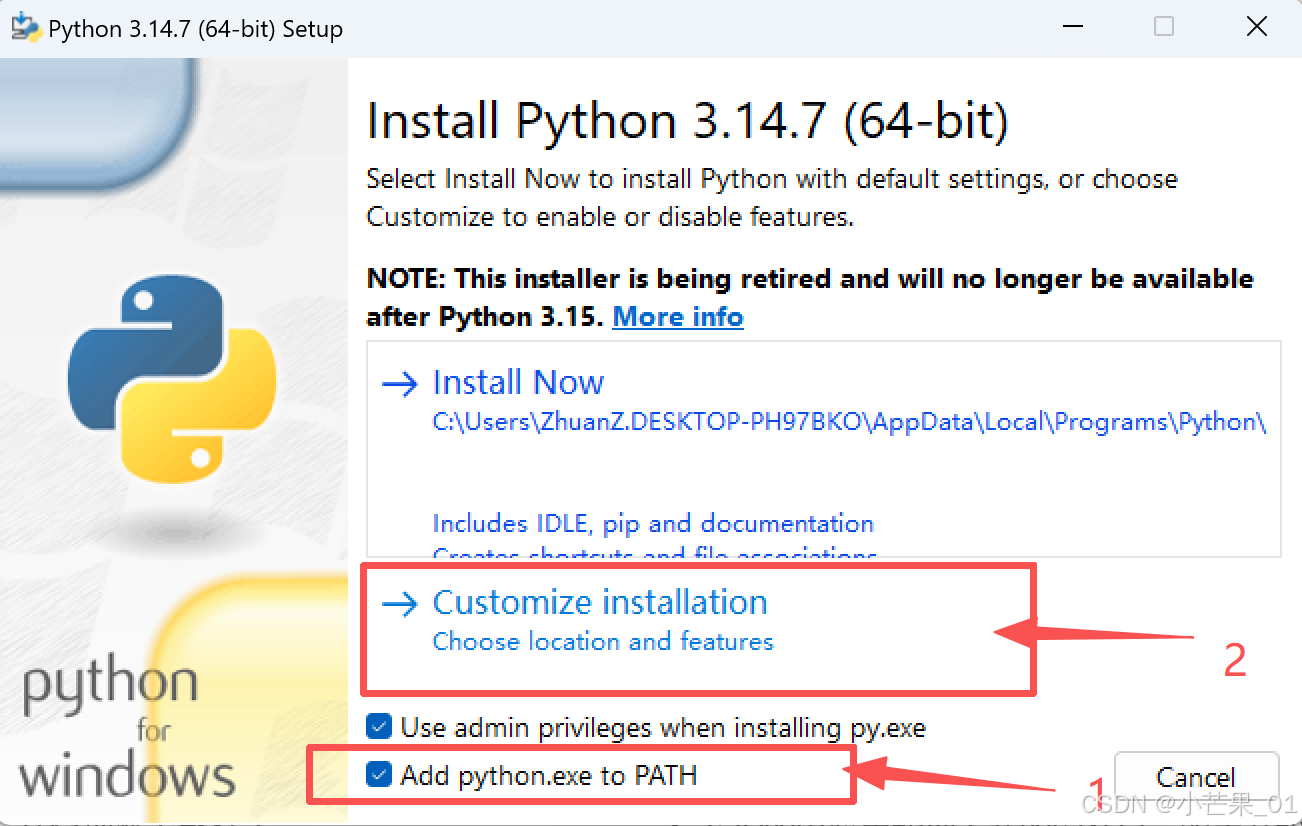Viewport: 1302px width, 826px height.
Task: Click the Install Python 3.14.7 (64-bit) heading
Action: [688, 122]
